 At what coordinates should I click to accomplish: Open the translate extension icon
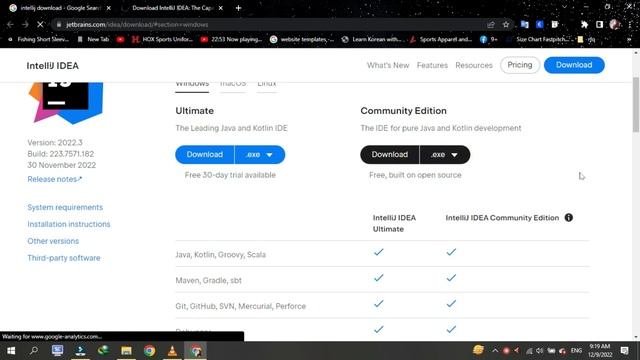click(x=524, y=24)
